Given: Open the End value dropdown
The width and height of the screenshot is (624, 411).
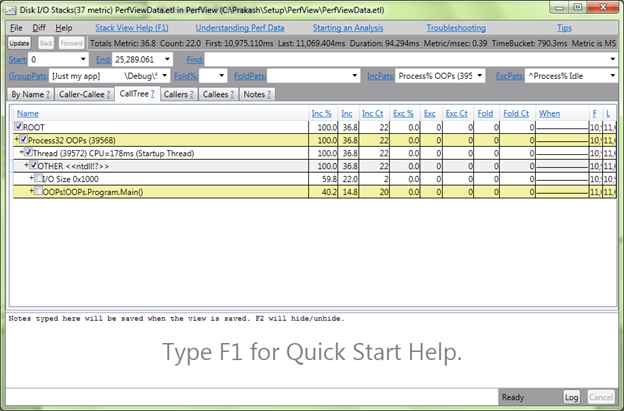Looking at the screenshot, I should coord(167,60).
